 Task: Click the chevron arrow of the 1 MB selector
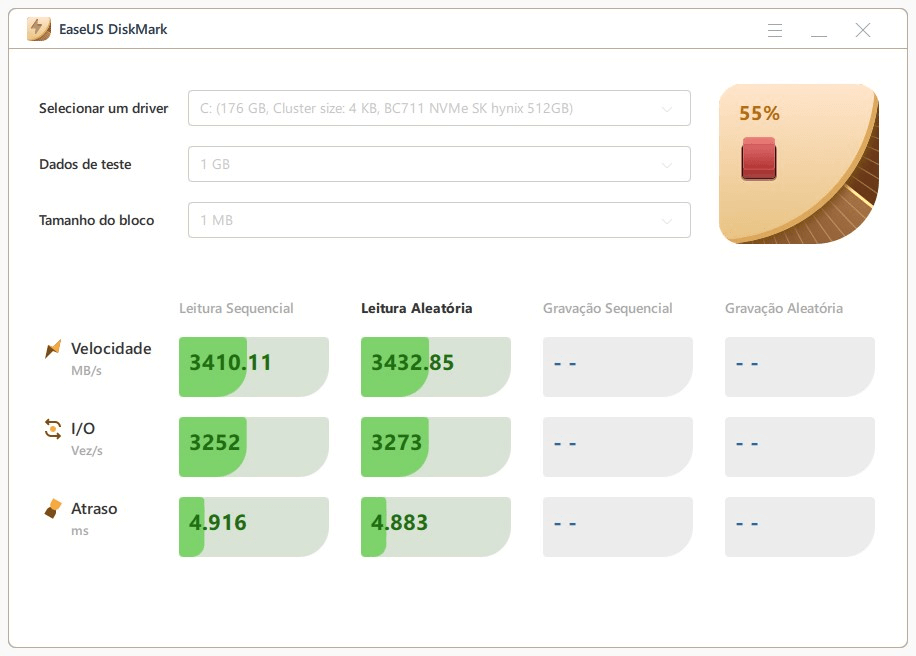(x=667, y=221)
